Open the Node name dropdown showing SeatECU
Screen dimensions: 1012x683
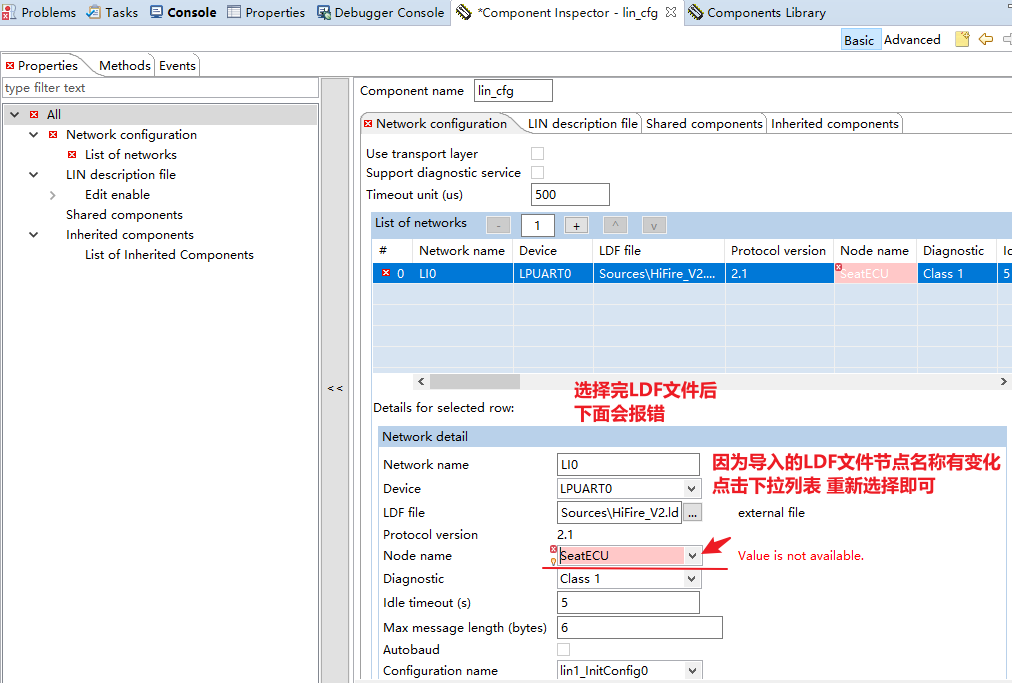click(x=692, y=555)
